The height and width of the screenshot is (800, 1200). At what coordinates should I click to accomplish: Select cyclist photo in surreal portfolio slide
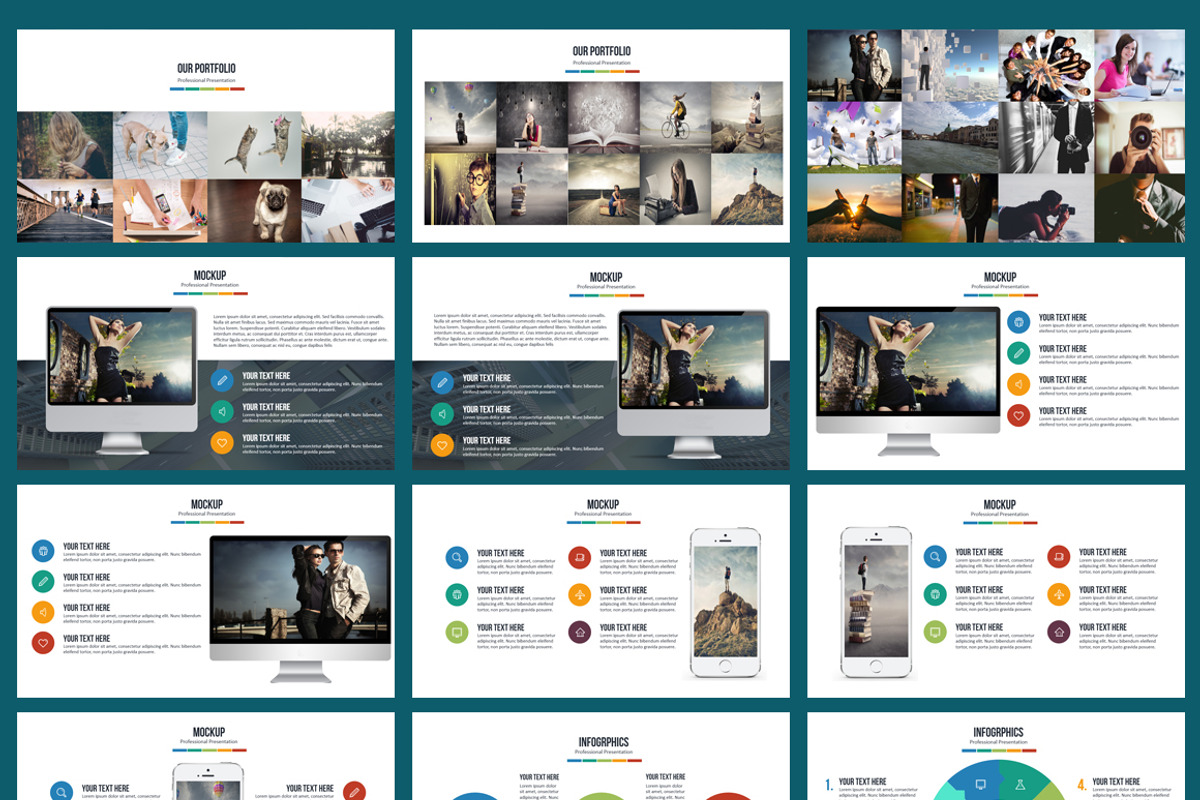click(x=676, y=117)
